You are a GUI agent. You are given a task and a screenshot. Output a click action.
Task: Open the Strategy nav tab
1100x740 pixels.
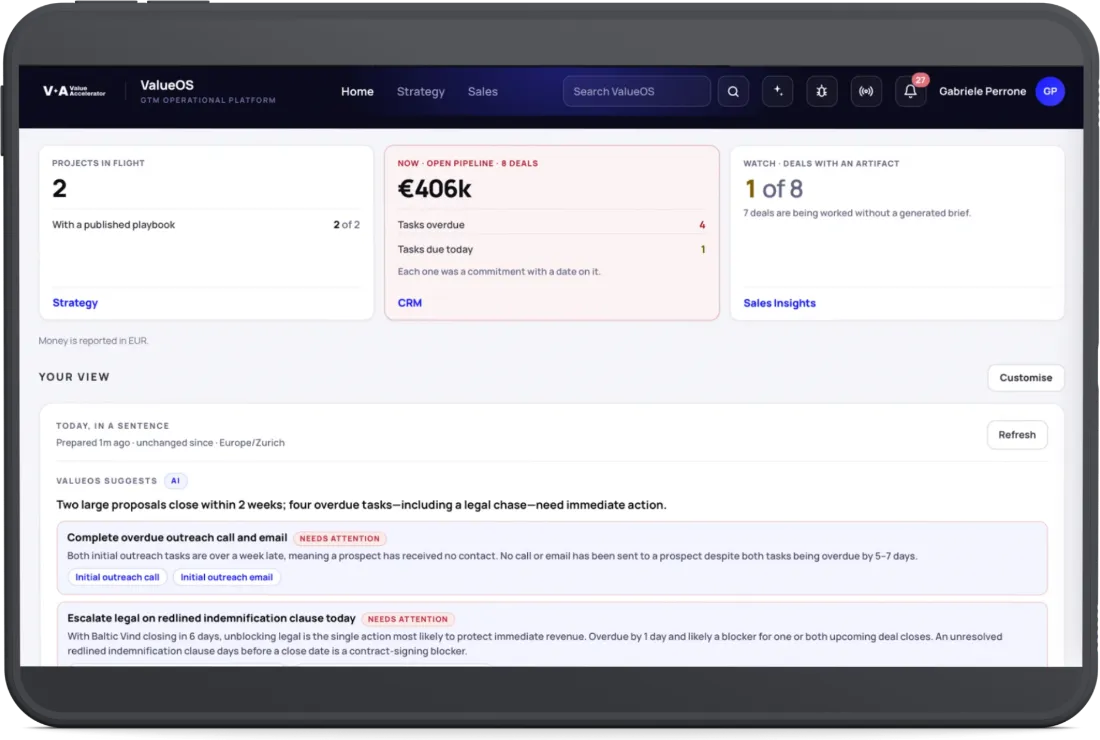420,91
